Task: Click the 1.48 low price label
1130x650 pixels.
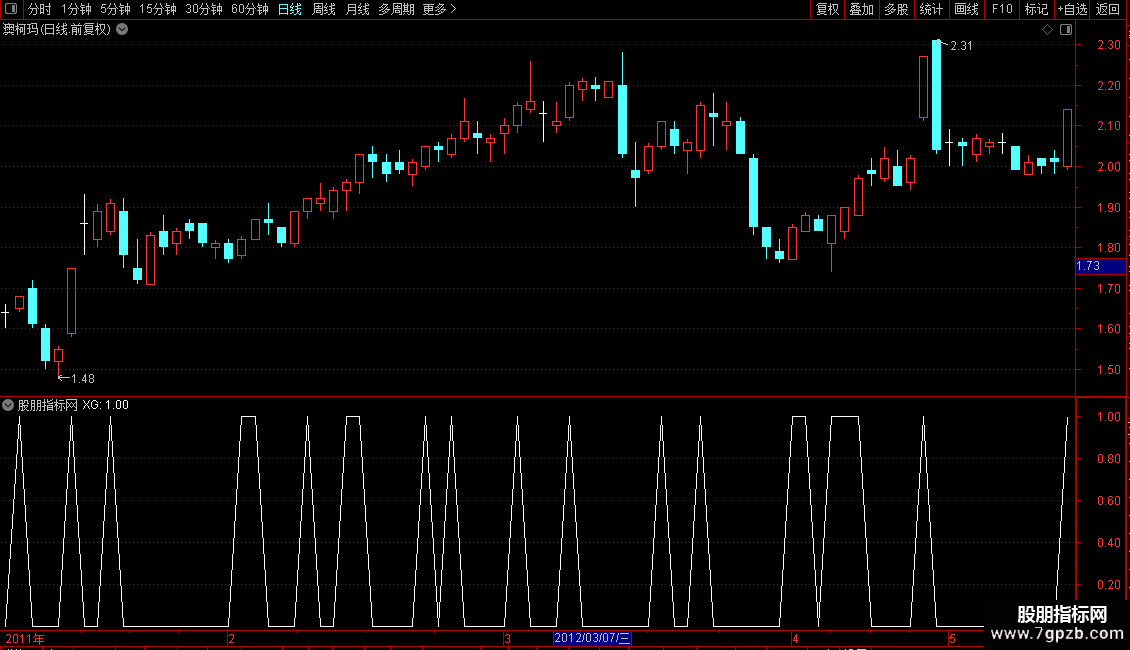Action: (x=83, y=379)
